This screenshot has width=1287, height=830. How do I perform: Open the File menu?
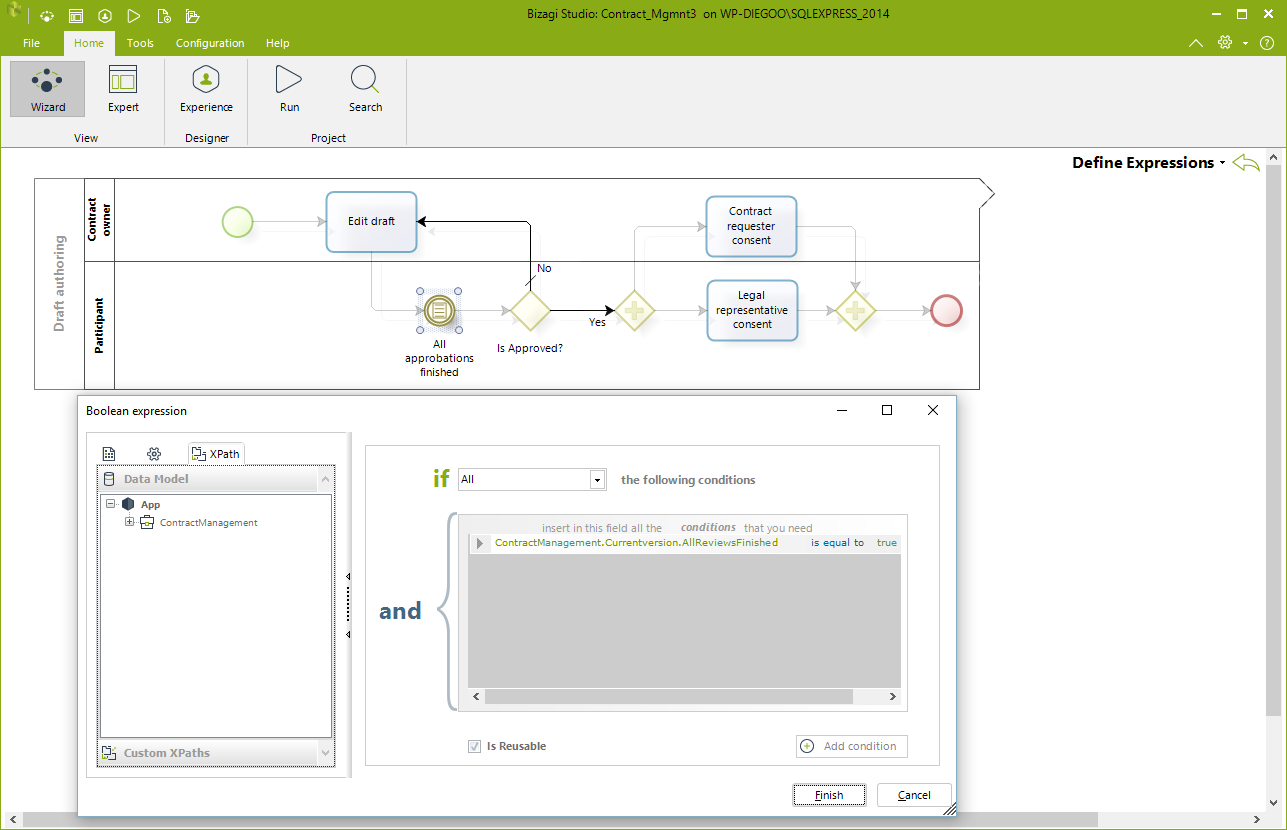coord(31,43)
